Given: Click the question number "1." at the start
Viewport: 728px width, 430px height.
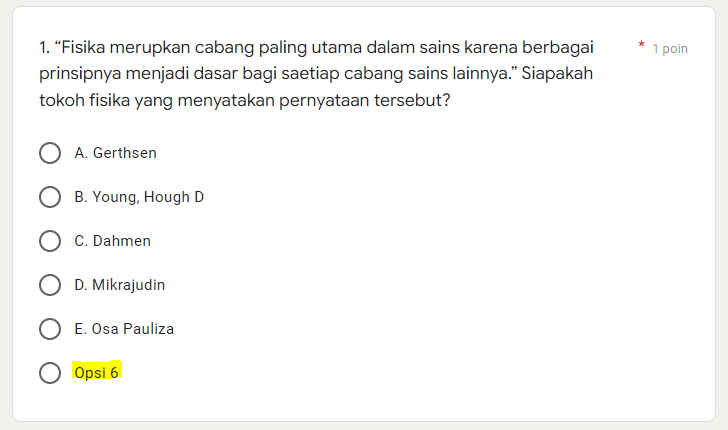Looking at the screenshot, I should pyautogui.click(x=45, y=47).
